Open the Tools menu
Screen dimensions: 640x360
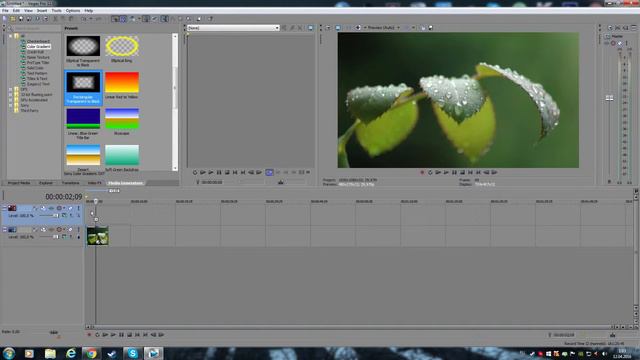57,11
